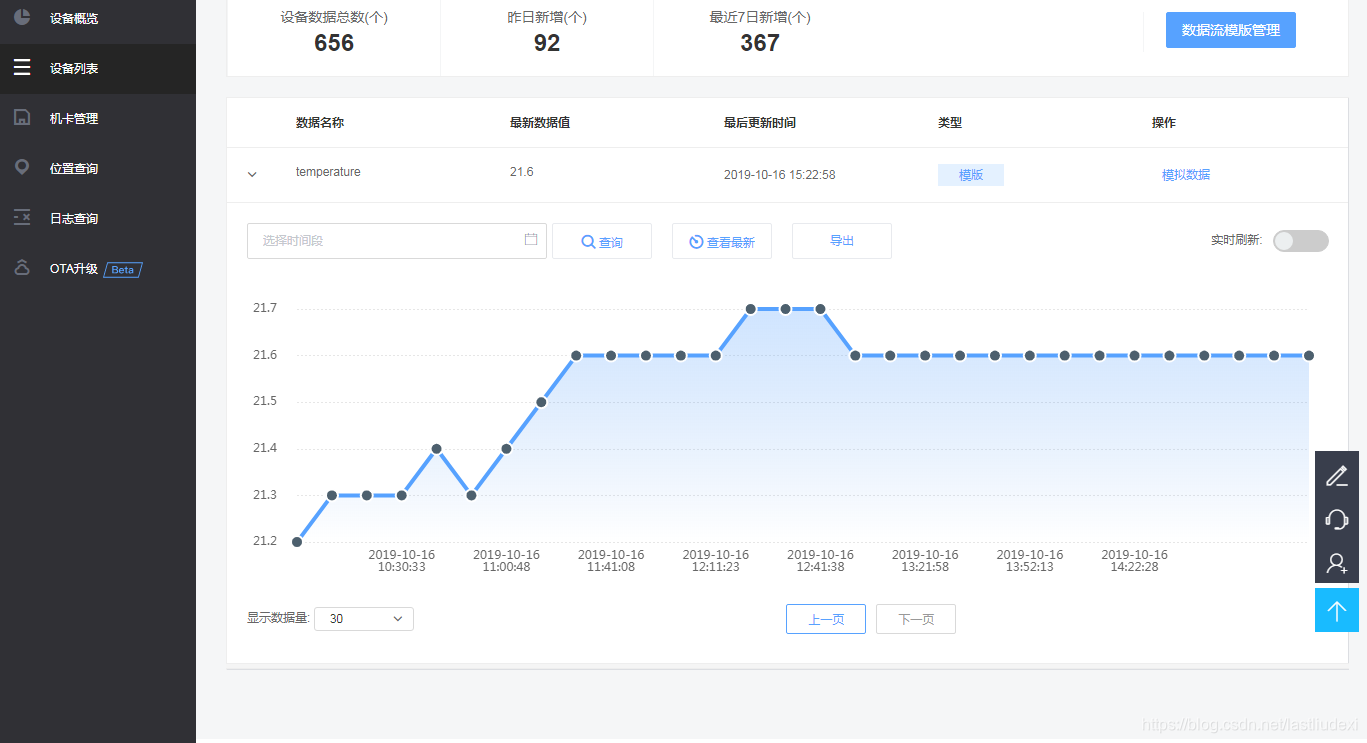Click the headset customer service icon
Image resolution: width=1367 pixels, height=743 pixels.
tap(1337, 519)
